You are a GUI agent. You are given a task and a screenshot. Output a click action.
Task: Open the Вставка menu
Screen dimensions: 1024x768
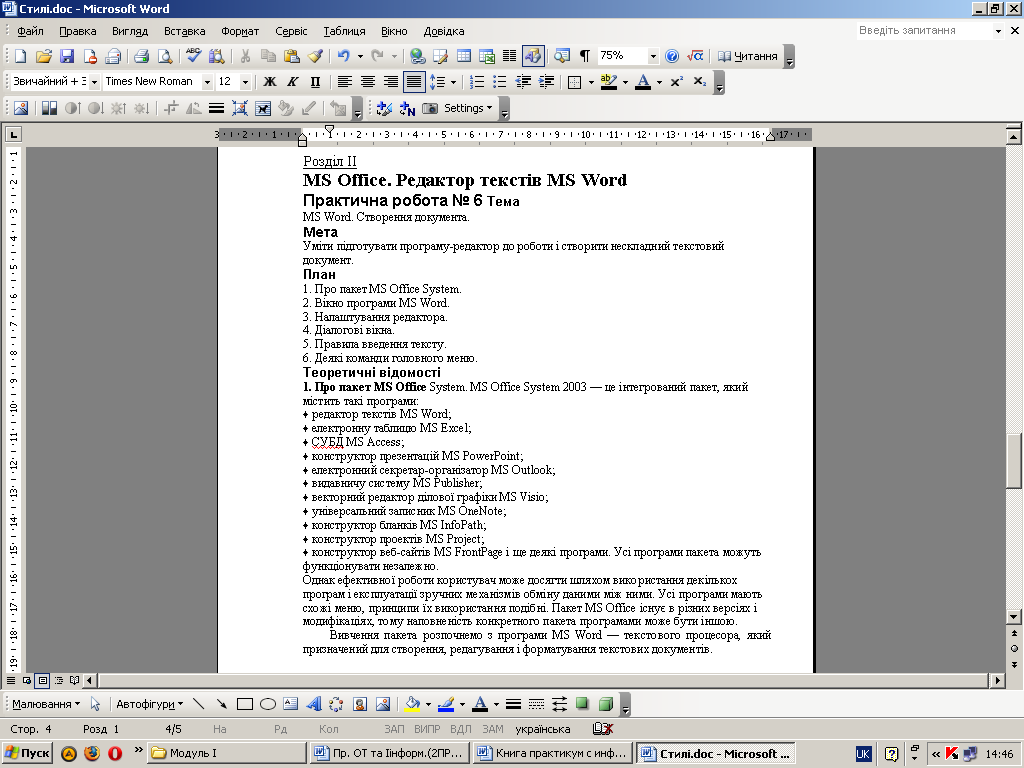point(184,31)
